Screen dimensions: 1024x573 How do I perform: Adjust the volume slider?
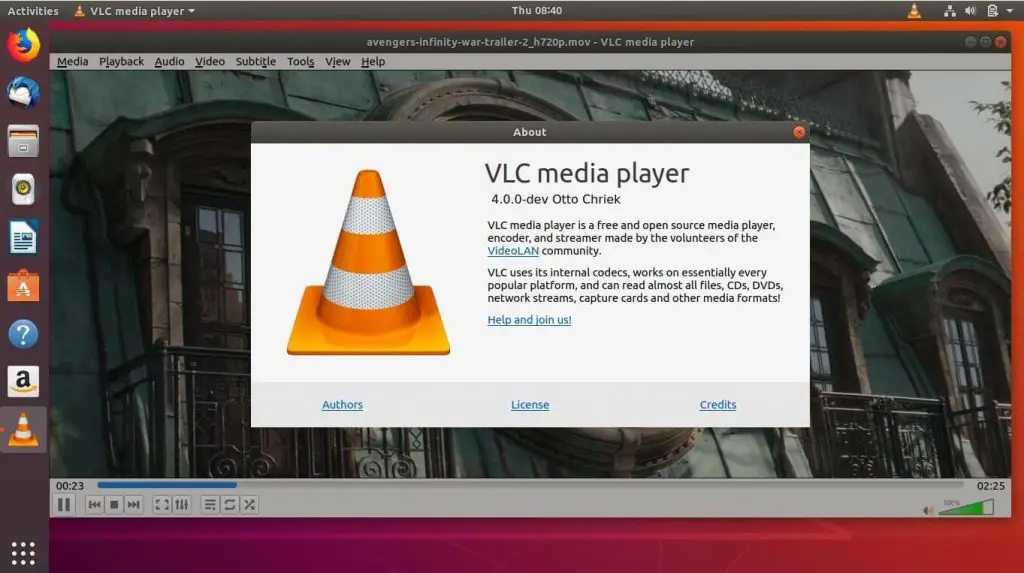(x=966, y=507)
